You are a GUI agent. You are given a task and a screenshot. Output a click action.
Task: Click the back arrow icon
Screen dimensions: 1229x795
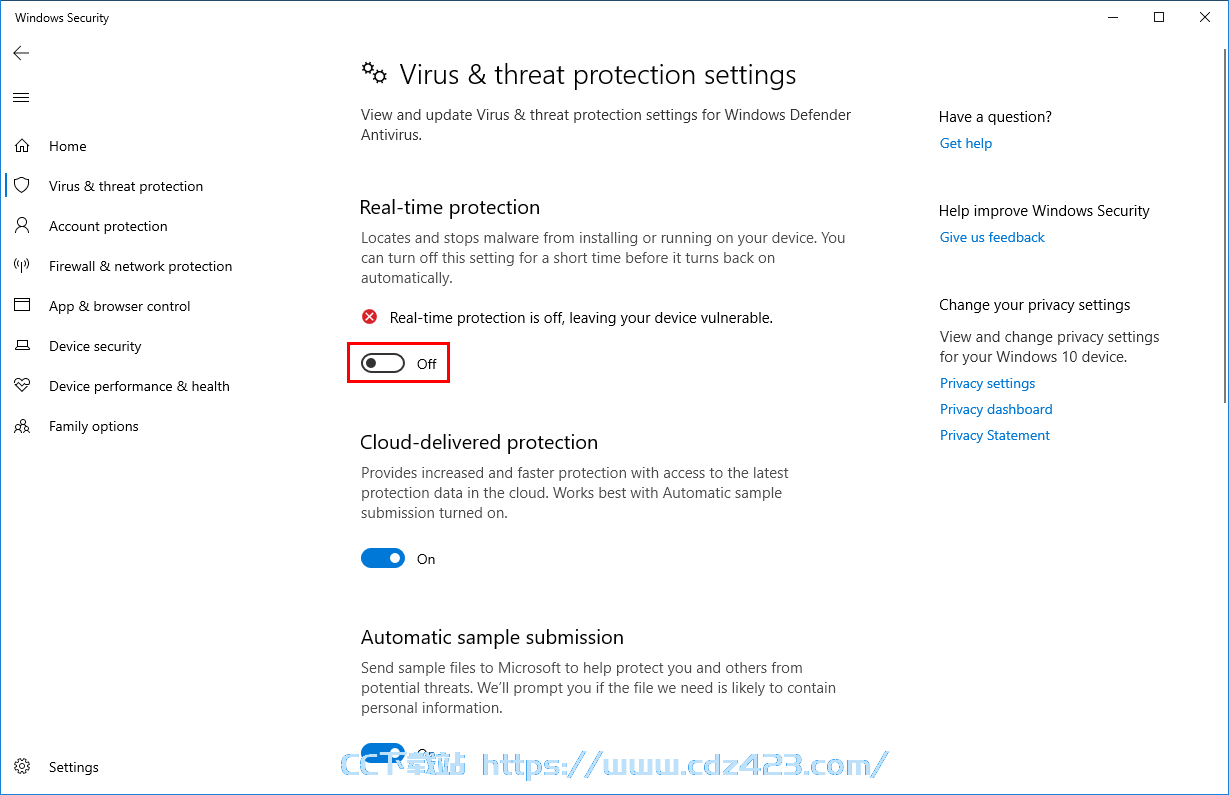coord(21,53)
